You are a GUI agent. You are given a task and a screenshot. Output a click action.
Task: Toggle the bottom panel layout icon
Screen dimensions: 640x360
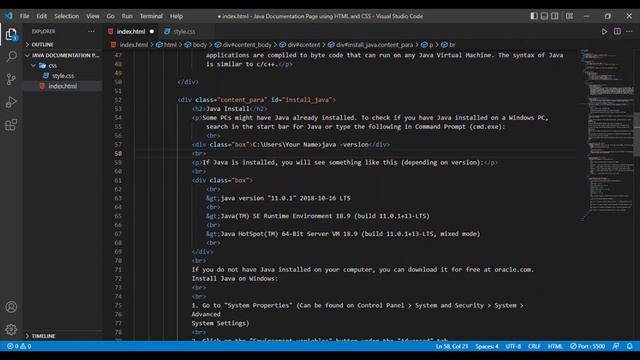click(544, 16)
